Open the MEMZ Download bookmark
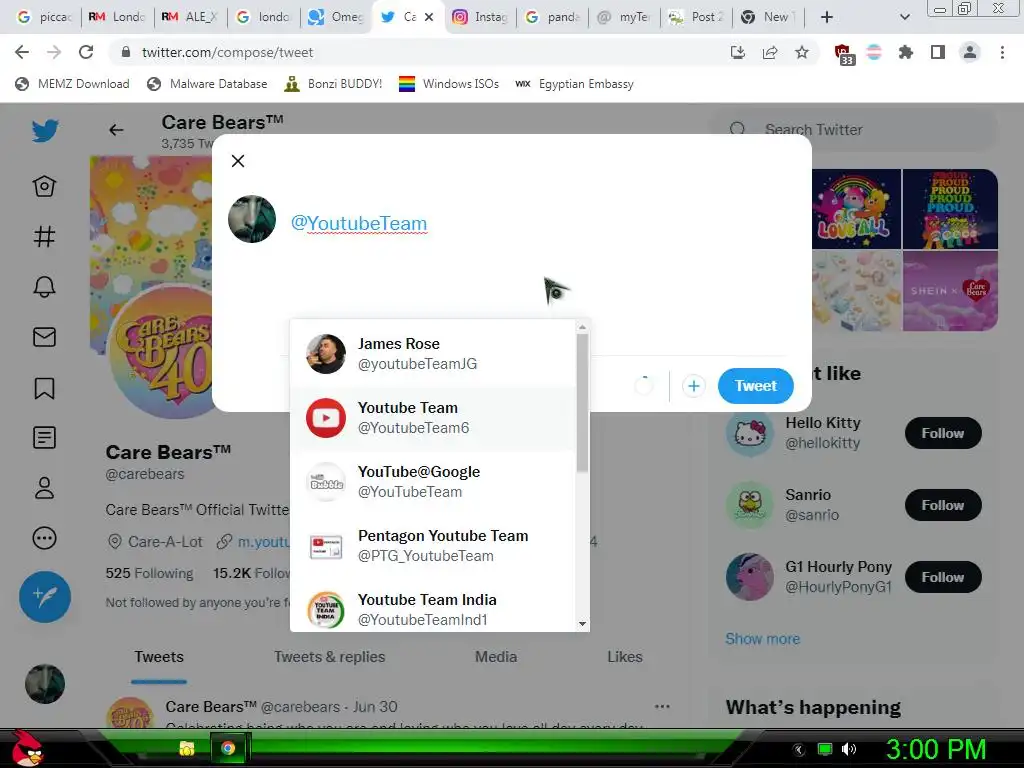The height and width of the screenshot is (768, 1024). click(72, 84)
